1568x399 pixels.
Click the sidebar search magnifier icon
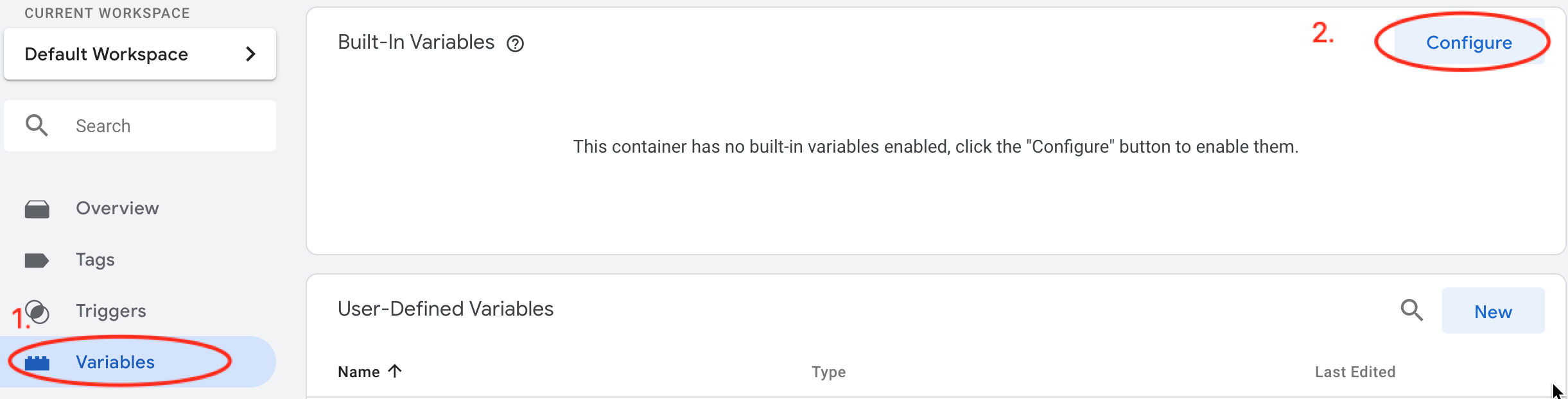37,126
